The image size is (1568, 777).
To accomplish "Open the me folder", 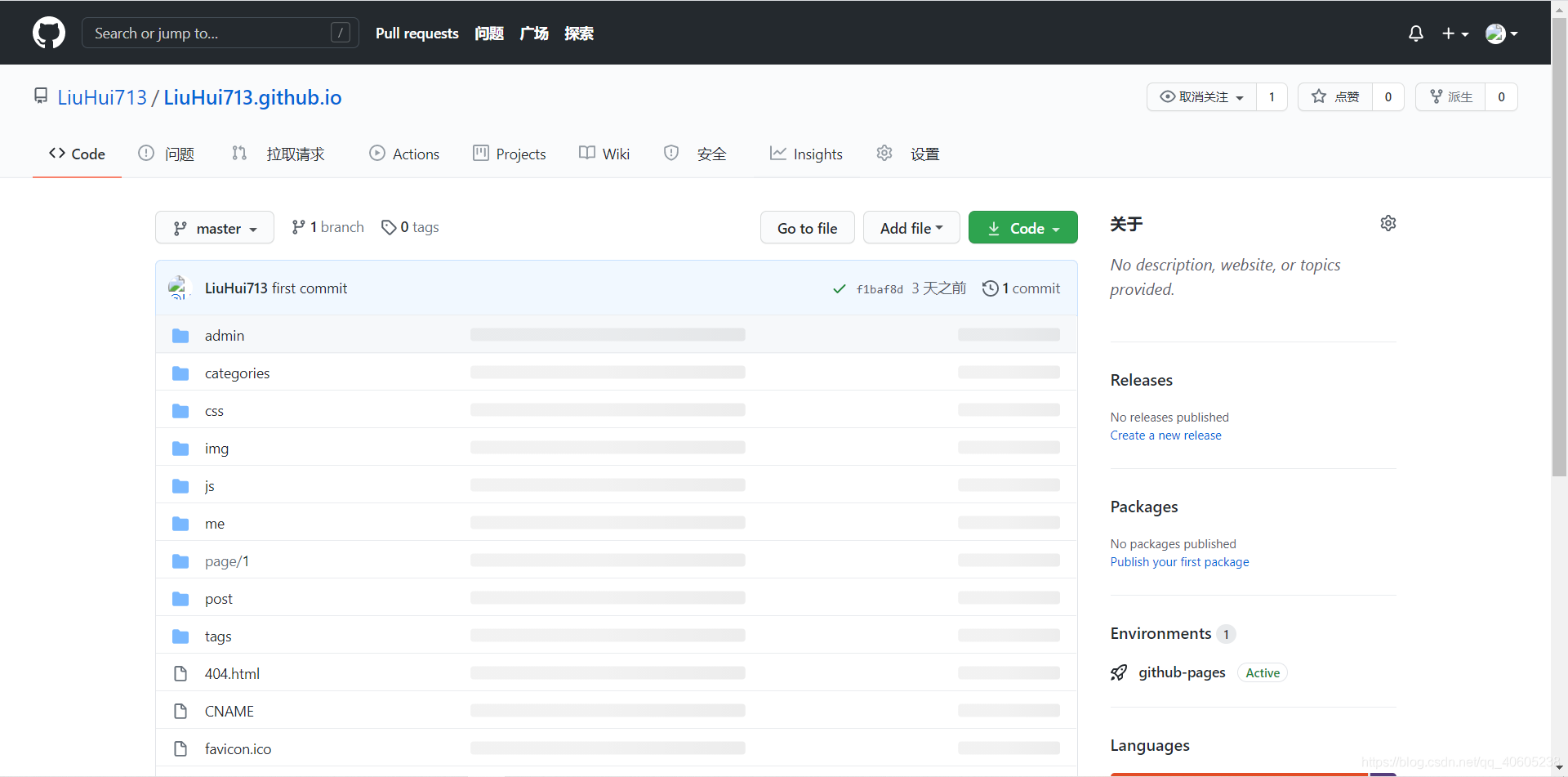I will [x=215, y=524].
